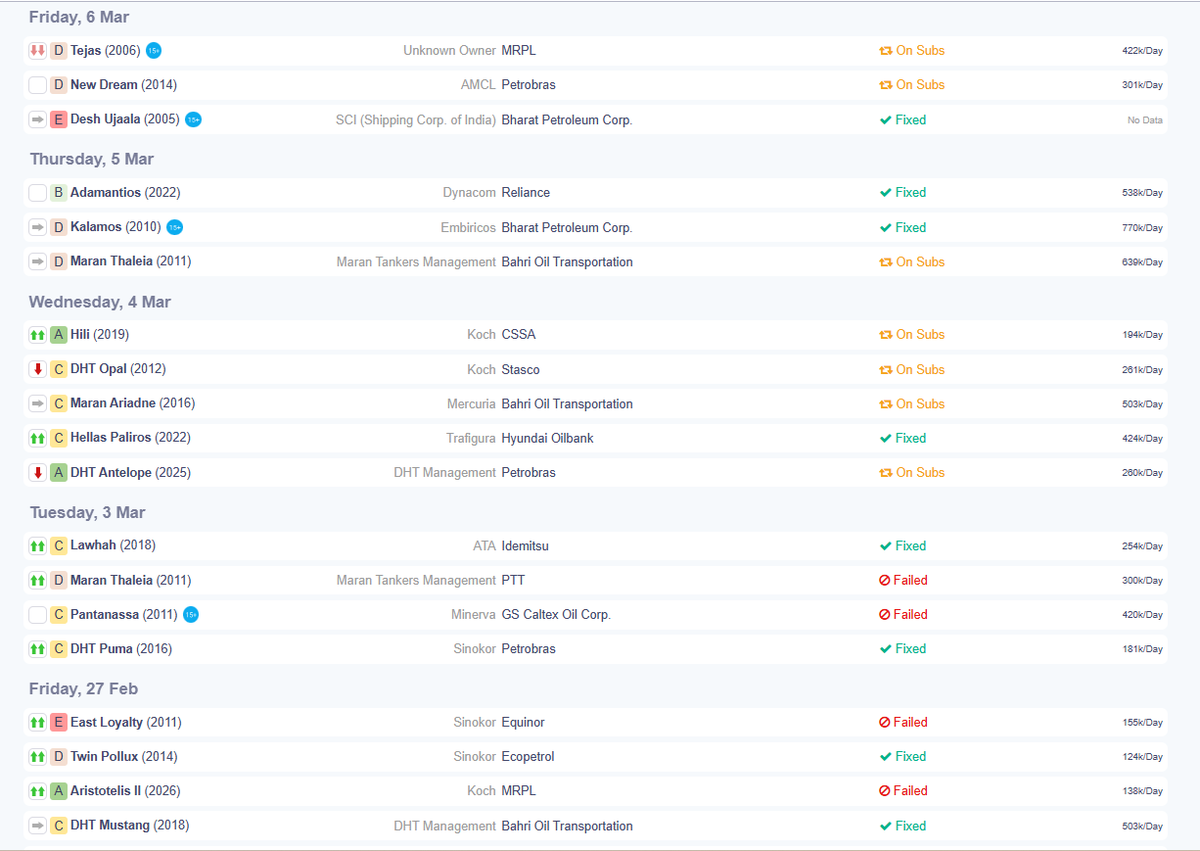Screen dimensions: 1200x851
Task: Click the green up-arrows icon beside Twin Pollux
Action: (x=38, y=757)
